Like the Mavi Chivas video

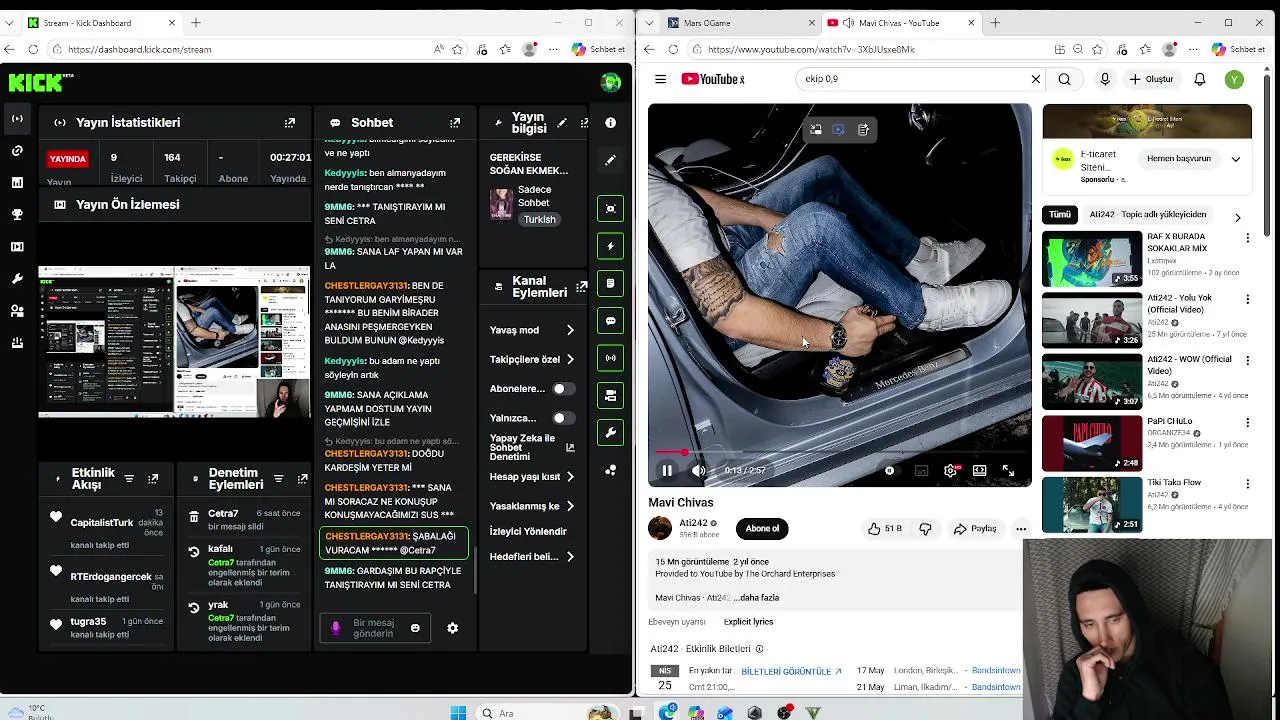(x=885, y=528)
